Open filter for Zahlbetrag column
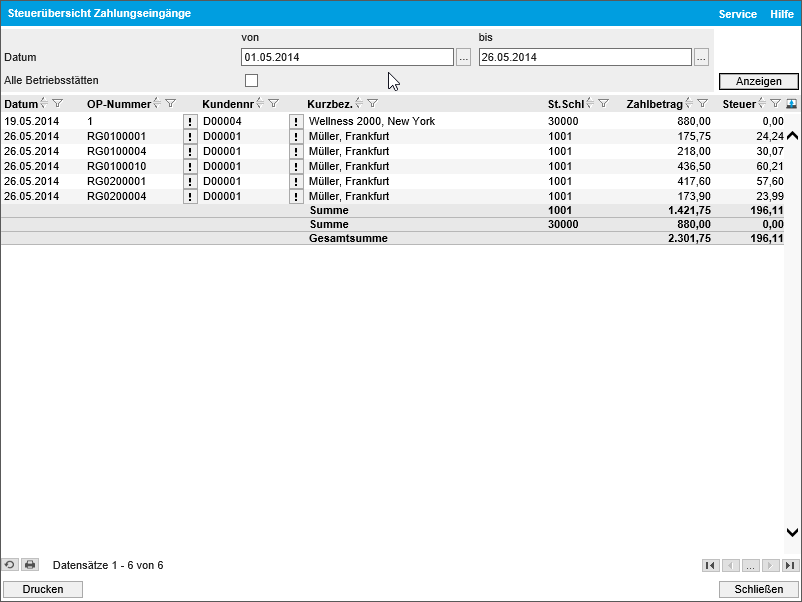 click(x=702, y=104)
